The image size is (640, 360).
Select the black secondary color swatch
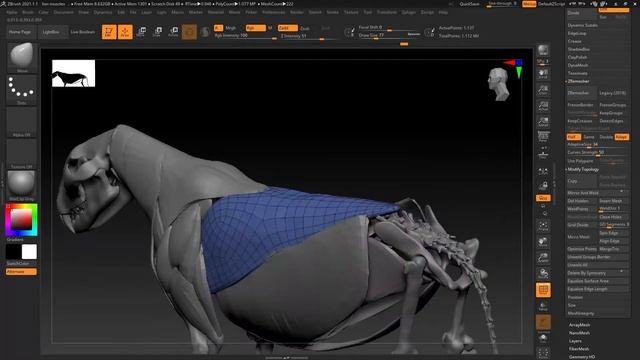13,252
